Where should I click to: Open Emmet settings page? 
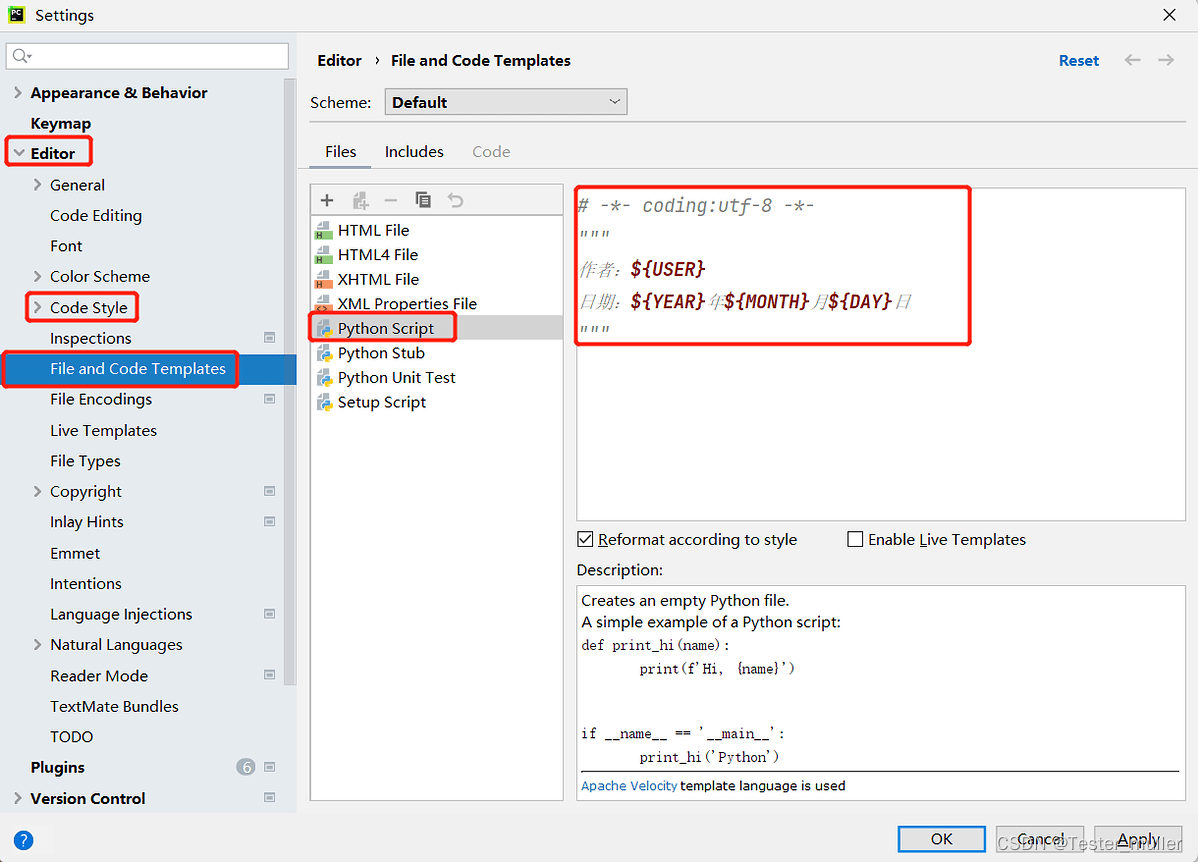point(75,553)
